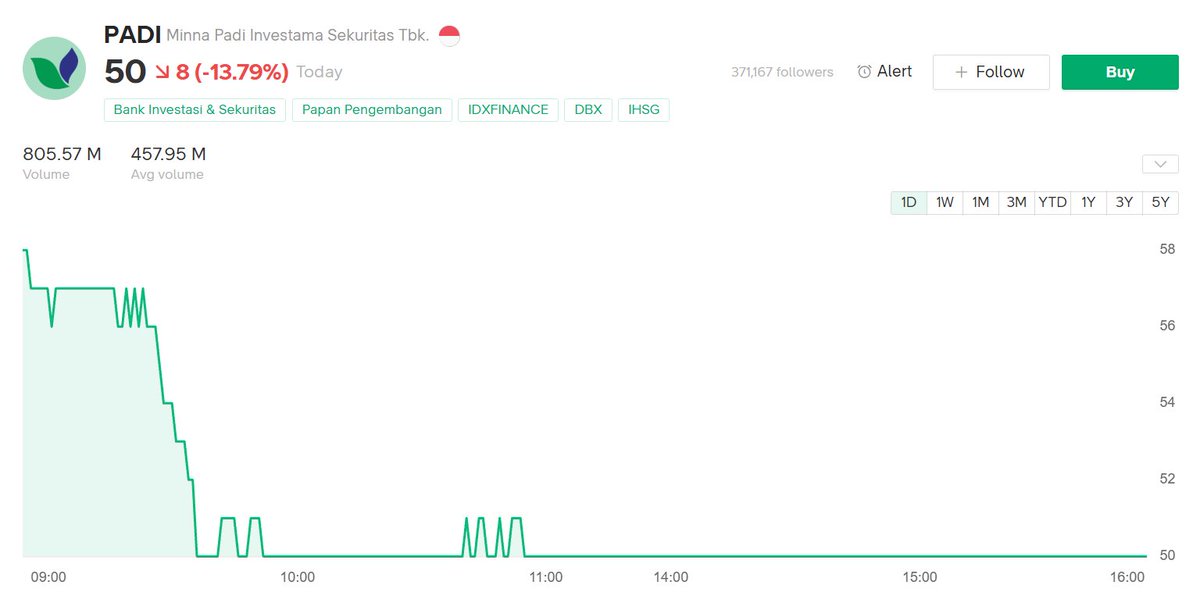Click the 10:00 time axis label
This screenshot has height=610, width=1200.
[297, 578]
